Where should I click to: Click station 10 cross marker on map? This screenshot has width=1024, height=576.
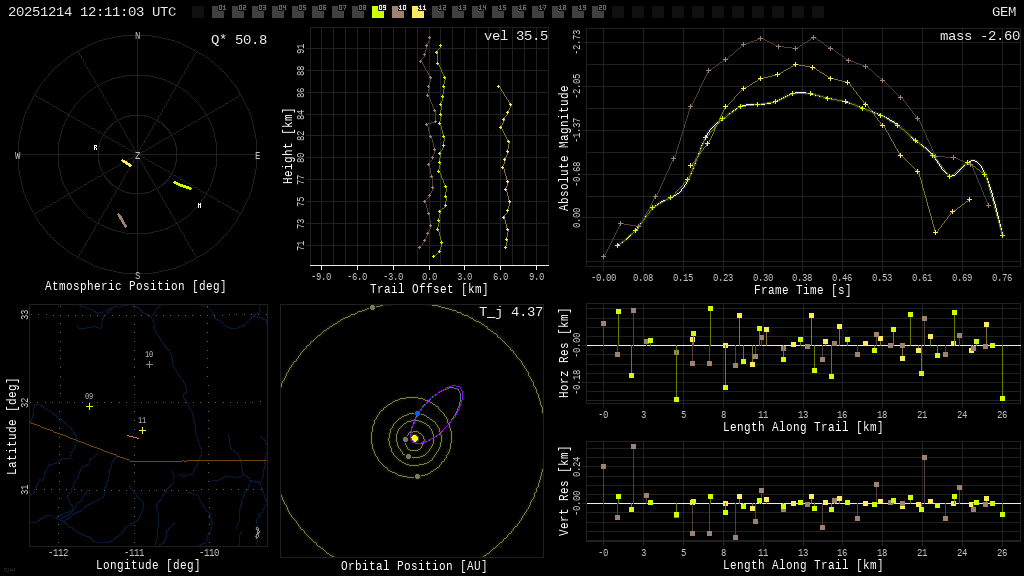point(149,364)
